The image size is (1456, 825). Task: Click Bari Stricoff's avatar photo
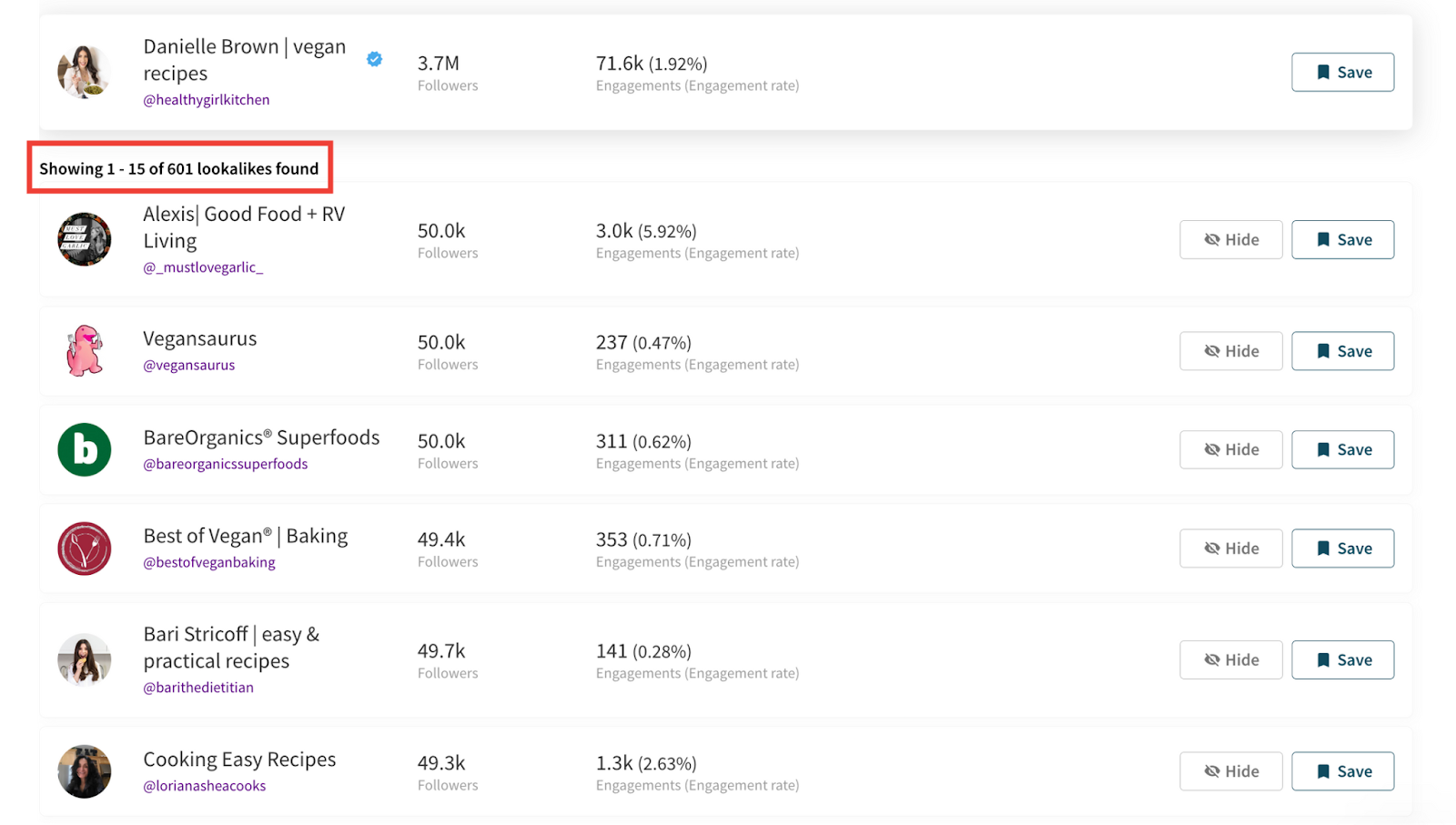[84, 659]
